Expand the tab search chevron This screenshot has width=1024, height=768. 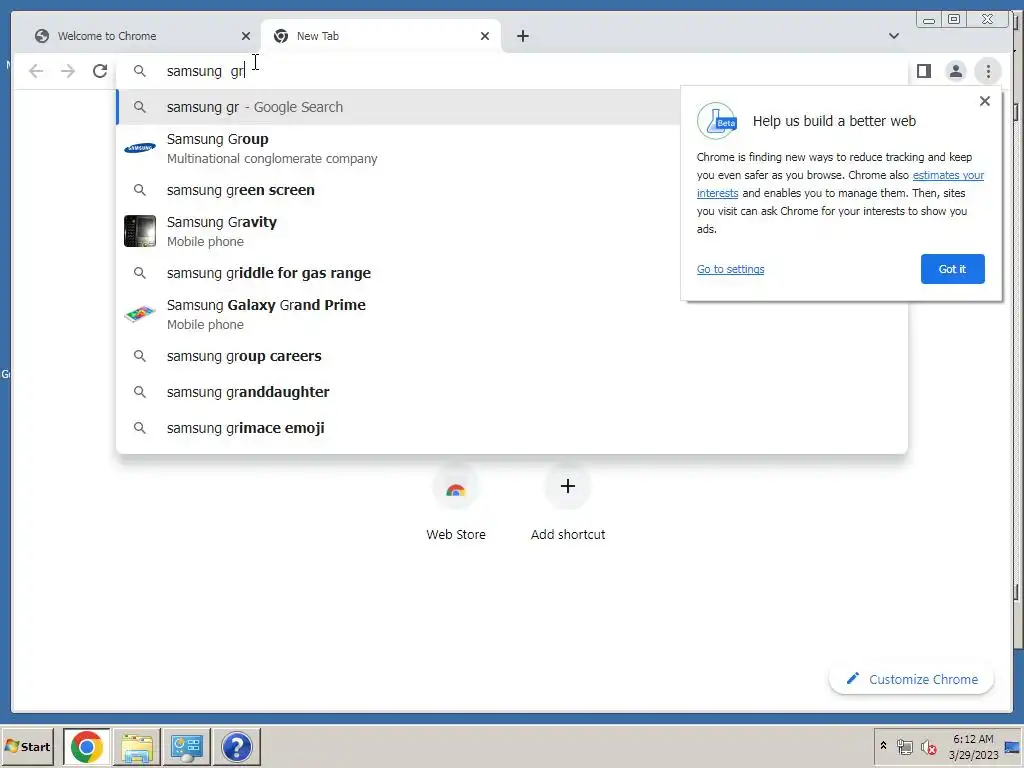(x=893, y=36)
